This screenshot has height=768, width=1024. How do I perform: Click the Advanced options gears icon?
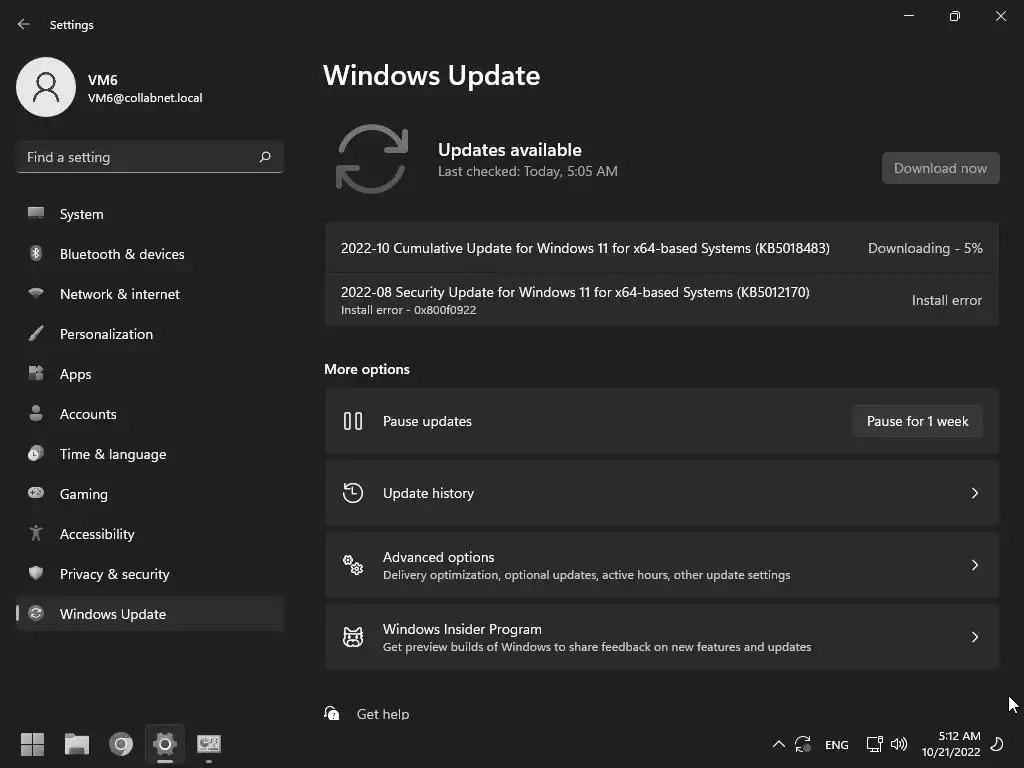pos(353,565)
